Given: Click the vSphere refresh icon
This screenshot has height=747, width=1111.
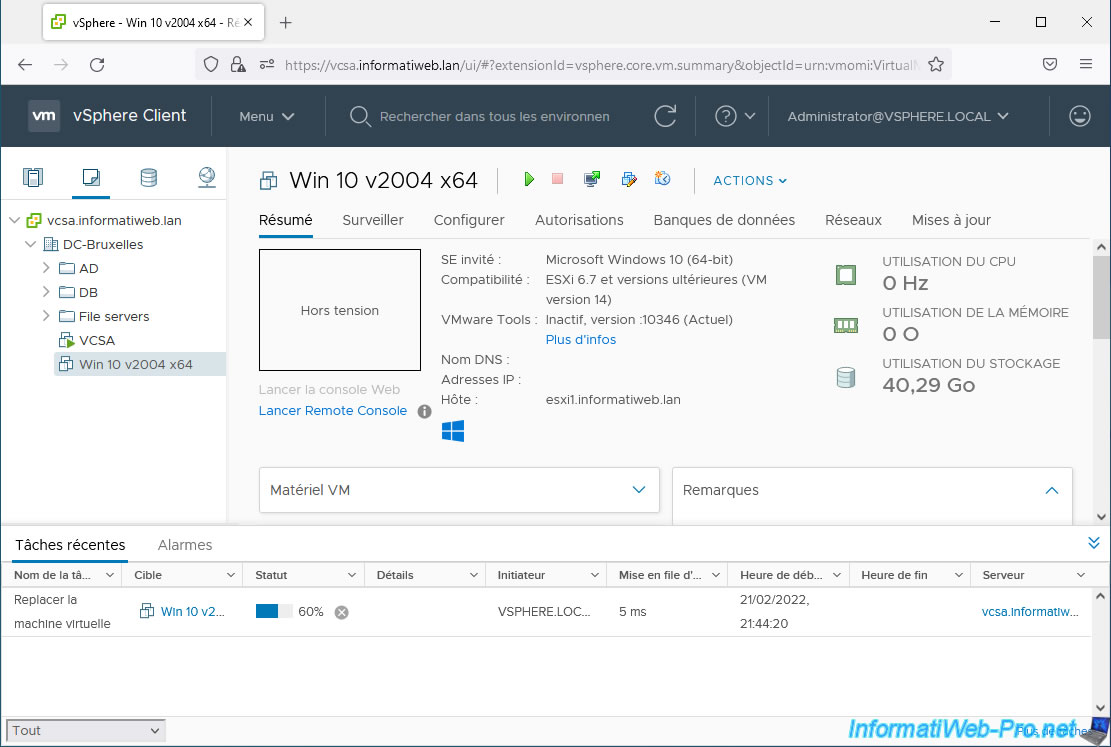Looking at the screenshot, I should click(x=665, y=116).
